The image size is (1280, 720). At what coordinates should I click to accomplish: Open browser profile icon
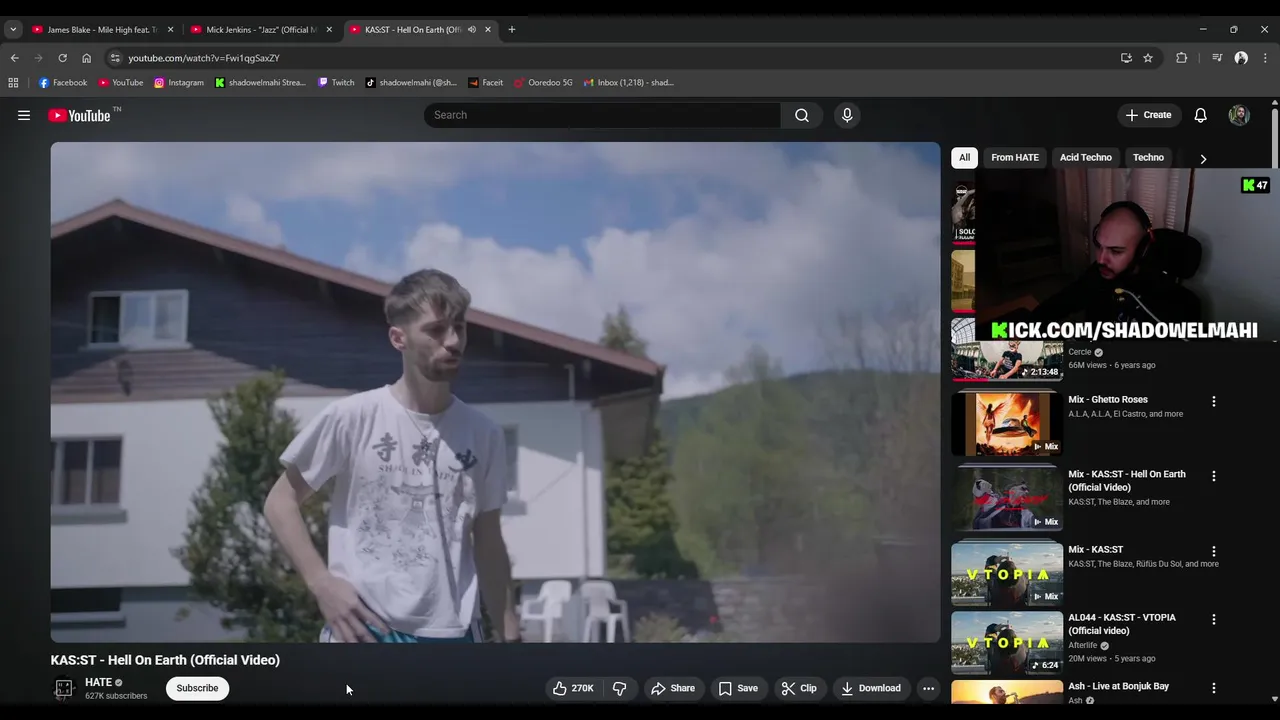(1241, 58)
